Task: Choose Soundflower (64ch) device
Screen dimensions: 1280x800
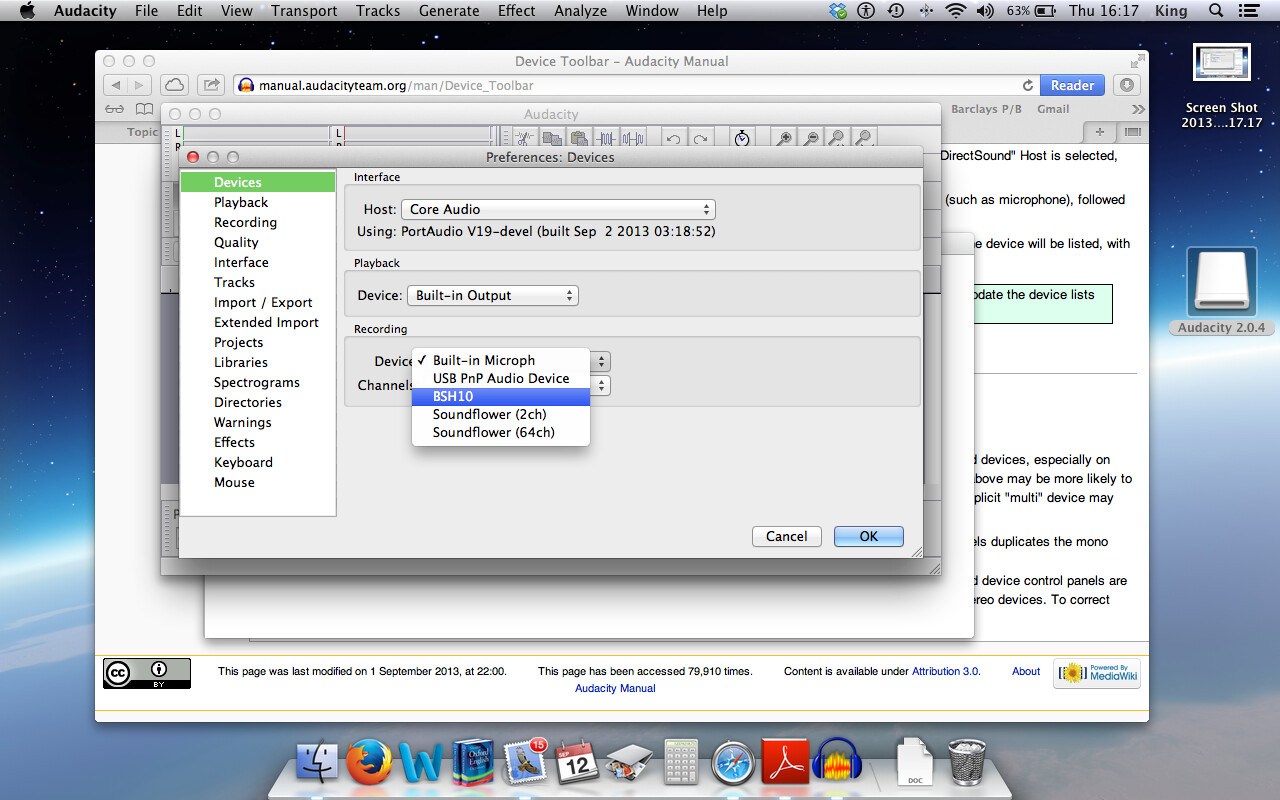Action: 501,432
